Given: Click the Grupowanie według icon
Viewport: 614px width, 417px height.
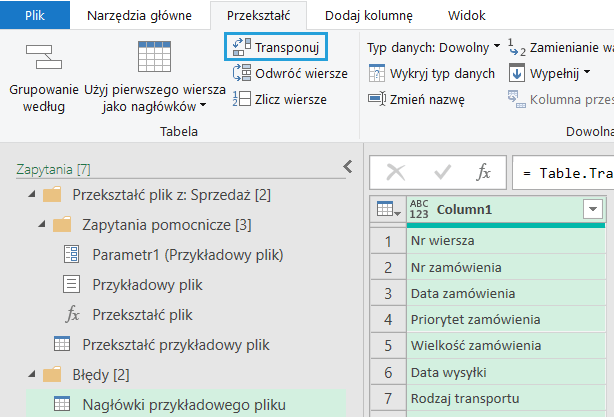Looking at the screenshot, I should pyautogui.click(x=42, y=58).
